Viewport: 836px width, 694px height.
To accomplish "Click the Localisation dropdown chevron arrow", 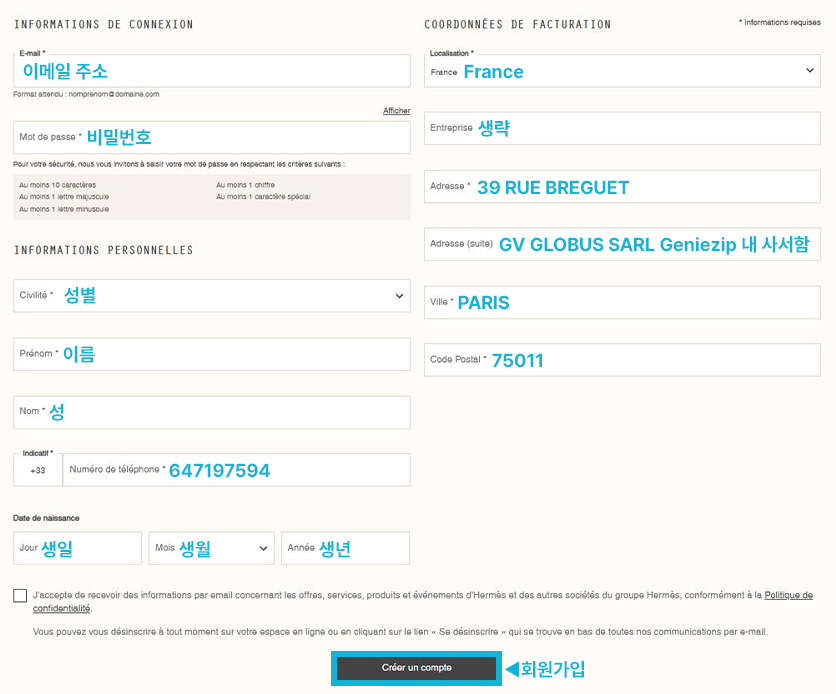I will tap(809, 70).
